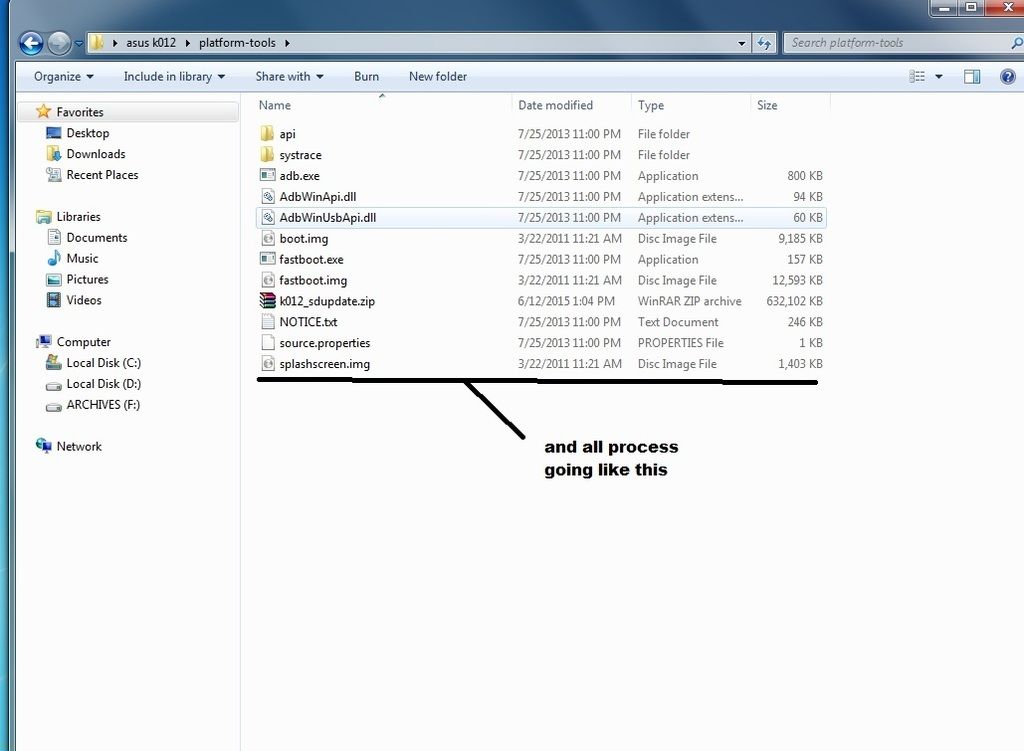Open Downloads in Favorites sidebar
This screenshot has height=751, width=1024.
(x=95, y=154)
